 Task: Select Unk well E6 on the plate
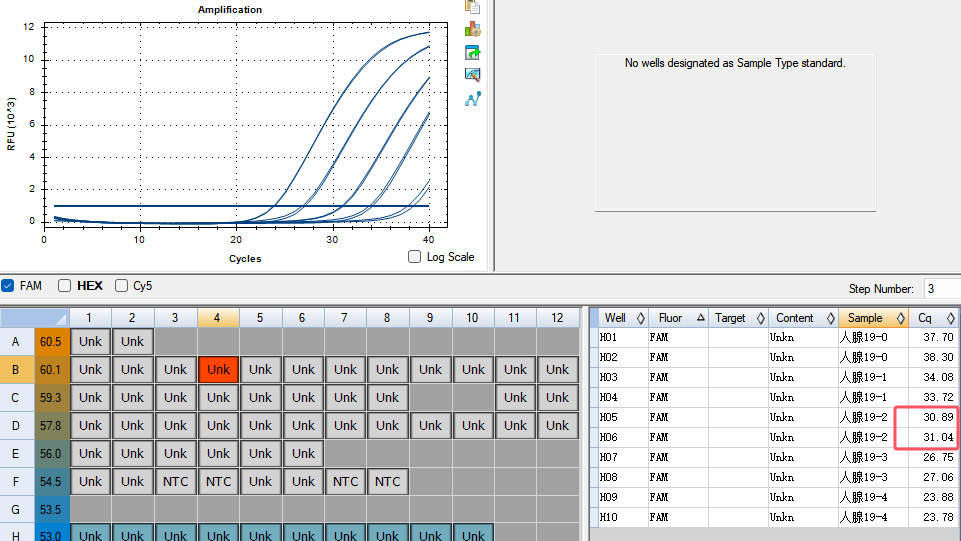point(303,454)
